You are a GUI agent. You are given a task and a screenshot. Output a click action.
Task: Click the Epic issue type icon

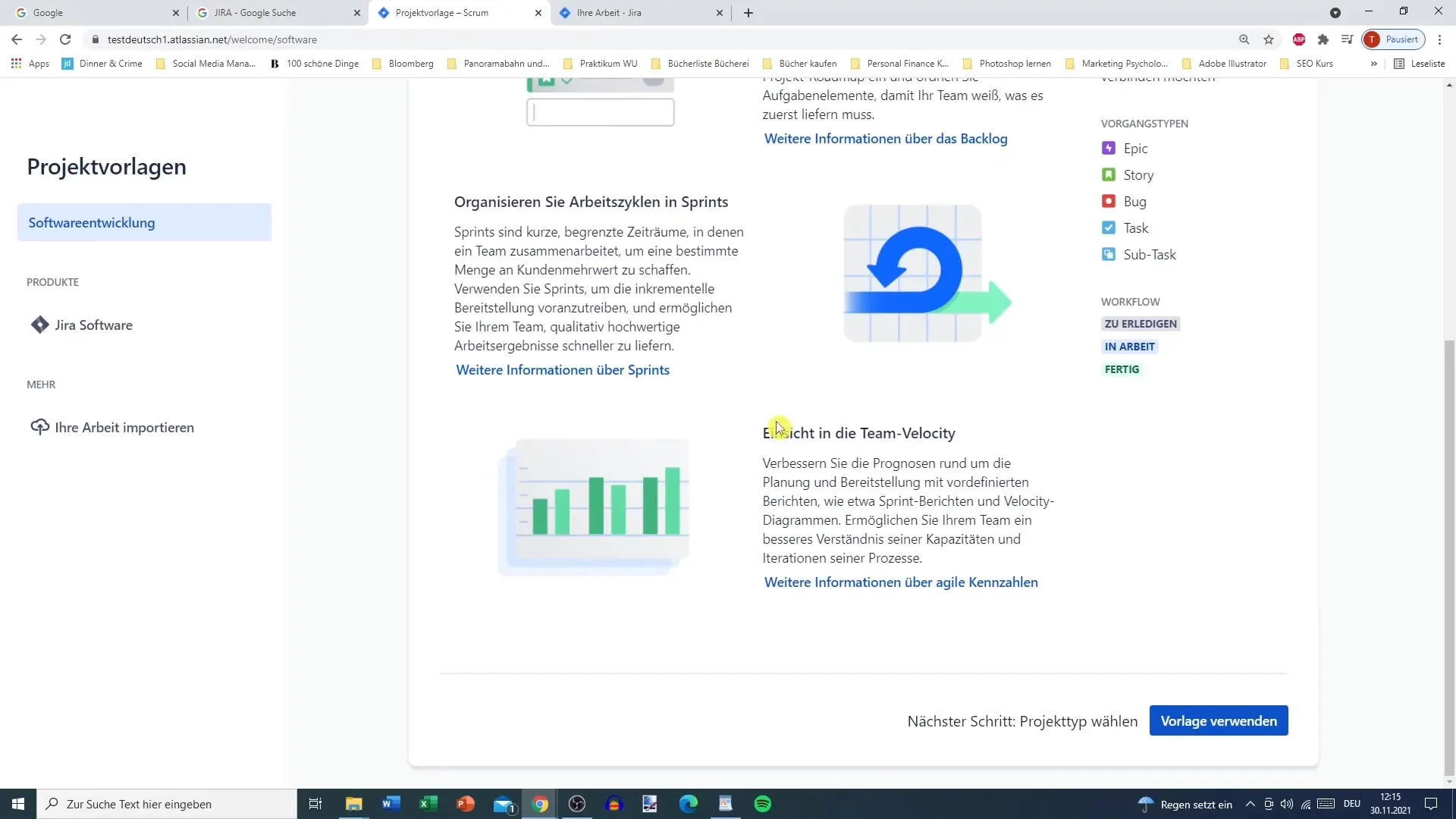pyautogui.click(x=1109, y=148)
